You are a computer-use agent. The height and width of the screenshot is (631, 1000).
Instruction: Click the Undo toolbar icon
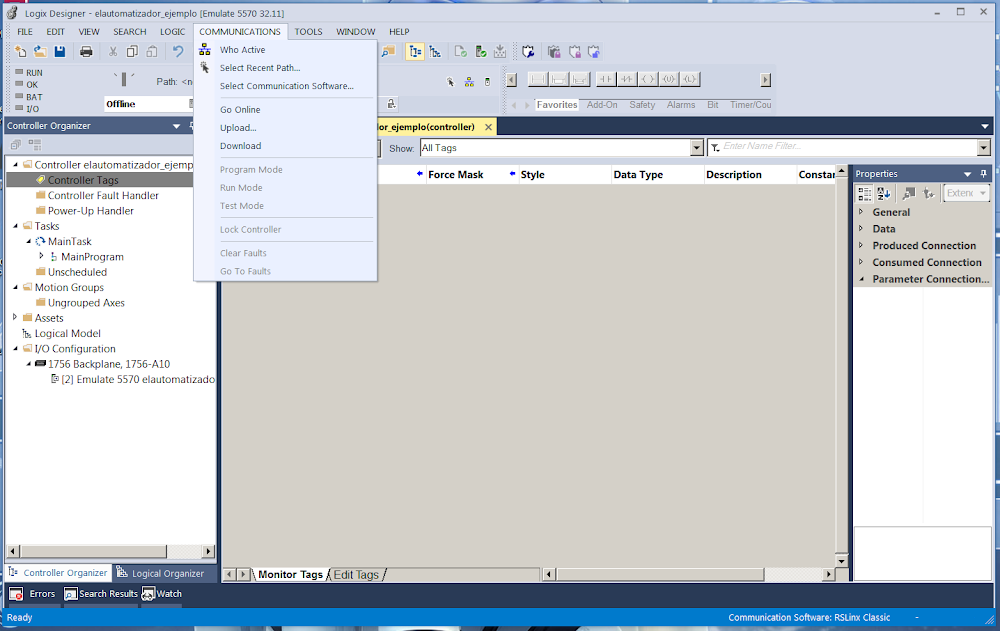coord(176,51)
